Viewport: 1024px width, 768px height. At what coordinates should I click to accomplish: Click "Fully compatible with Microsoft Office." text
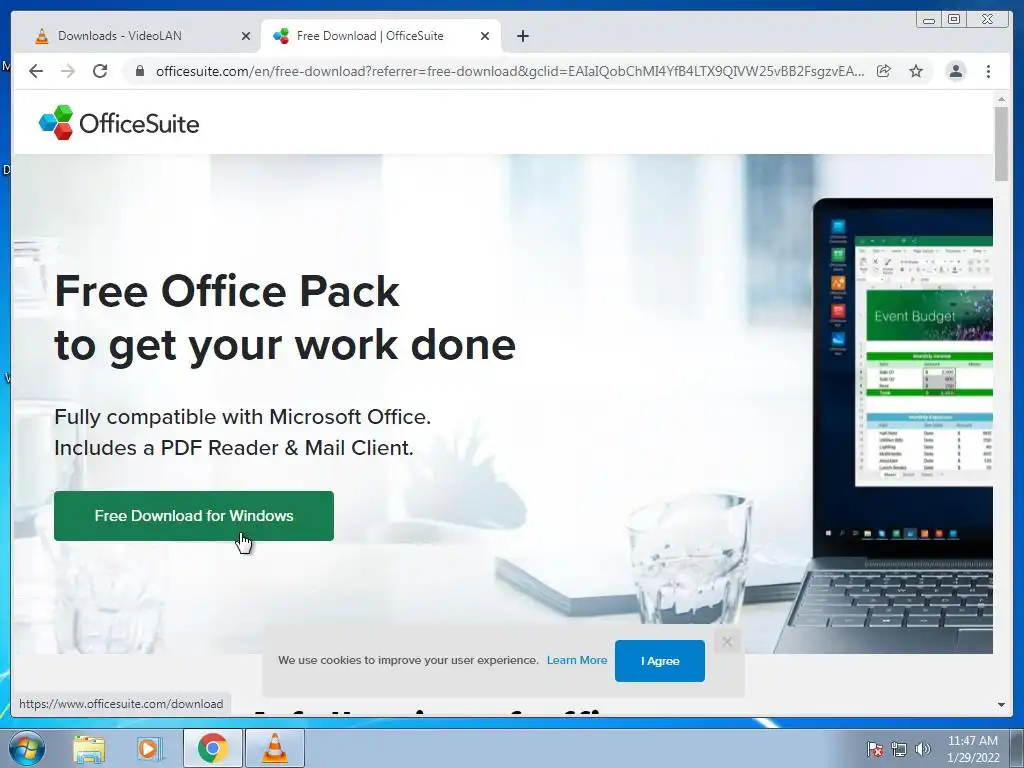coord(242,417)
